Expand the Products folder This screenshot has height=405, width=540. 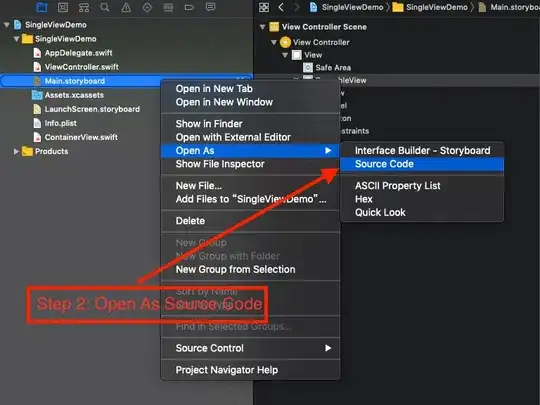pyautogui.click(x=16, y=151)
